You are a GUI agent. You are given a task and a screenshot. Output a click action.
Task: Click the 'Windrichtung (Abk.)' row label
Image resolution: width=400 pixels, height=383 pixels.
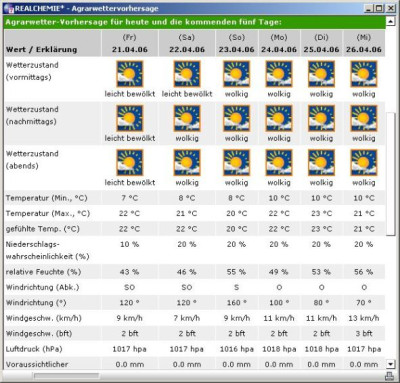[42, 287]
